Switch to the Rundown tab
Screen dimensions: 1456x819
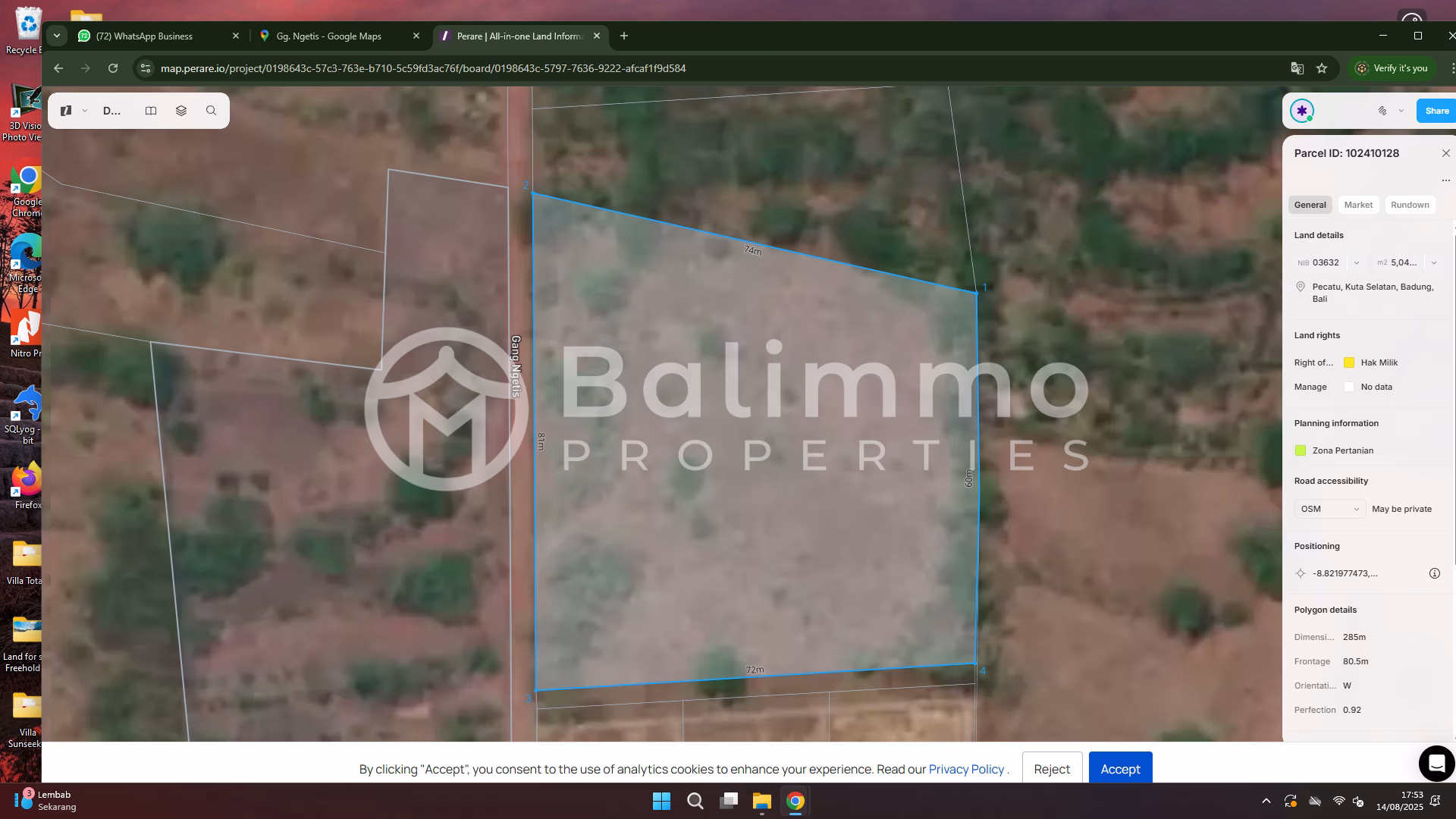1409,205
